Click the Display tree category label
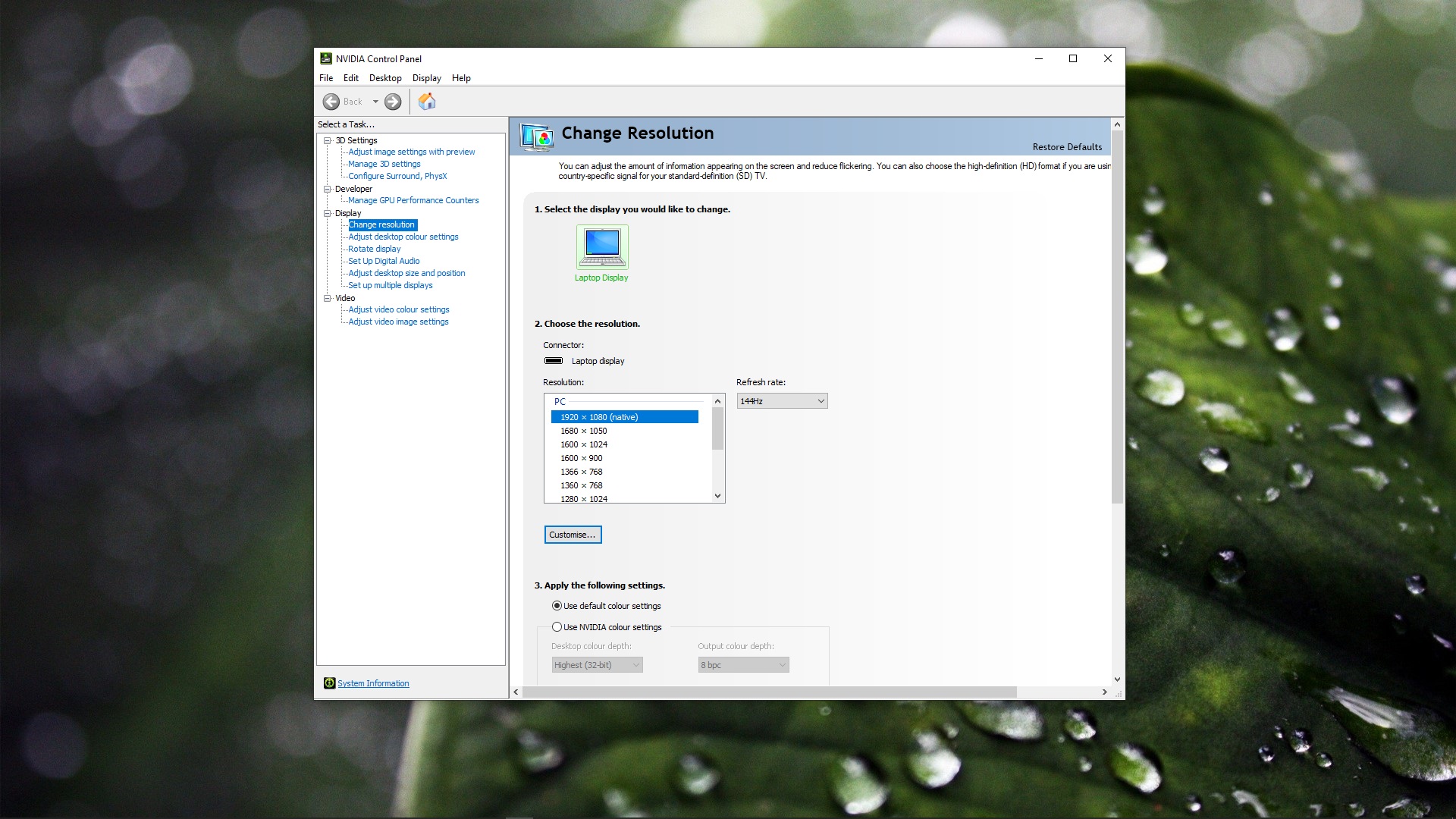 348,213
